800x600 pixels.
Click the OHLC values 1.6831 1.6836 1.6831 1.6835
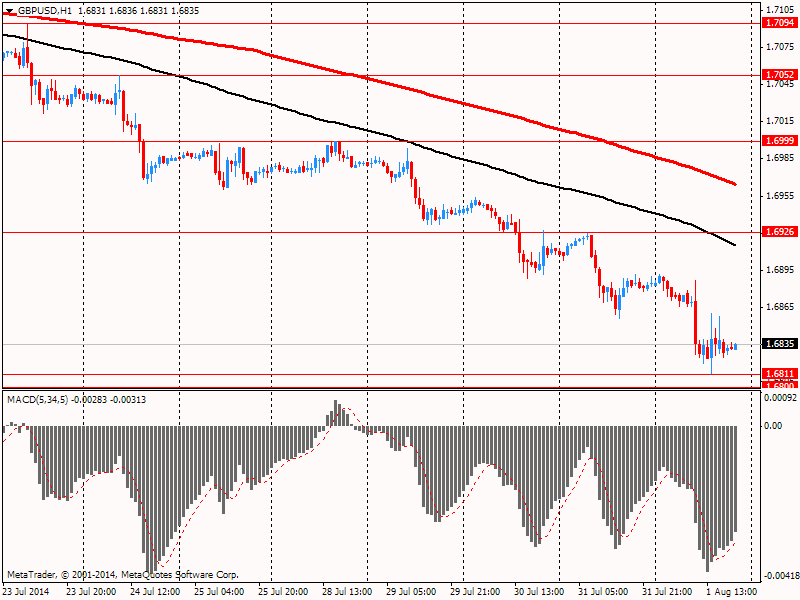(139, 11)
